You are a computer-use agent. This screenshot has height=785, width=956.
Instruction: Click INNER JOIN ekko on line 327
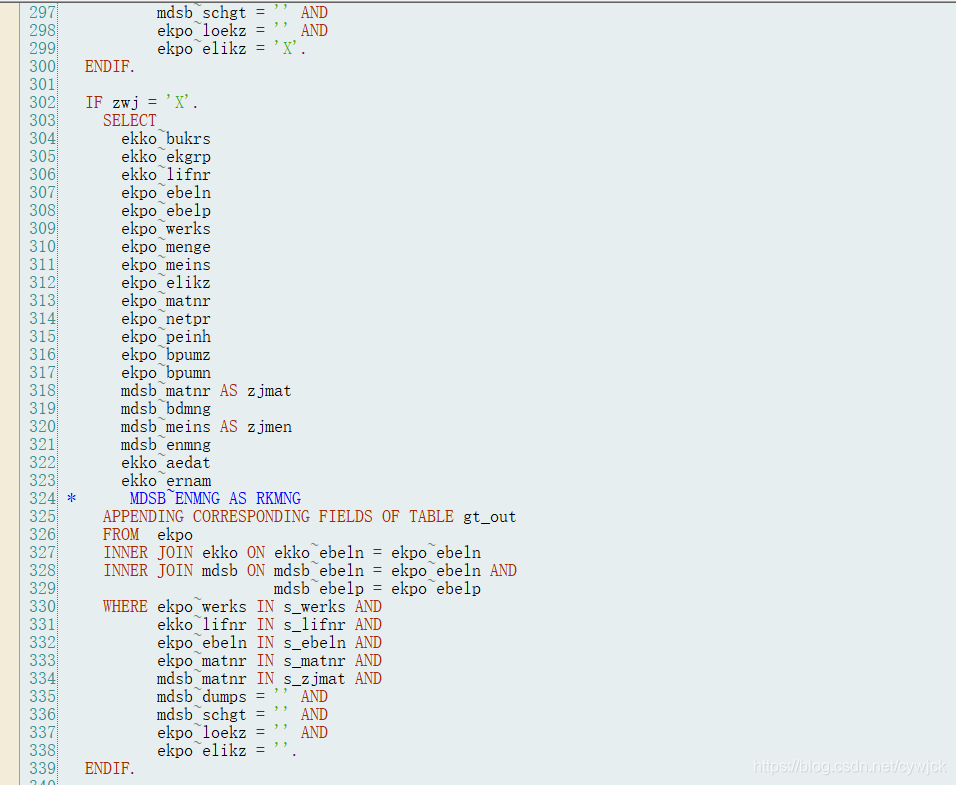click(170, 553)
